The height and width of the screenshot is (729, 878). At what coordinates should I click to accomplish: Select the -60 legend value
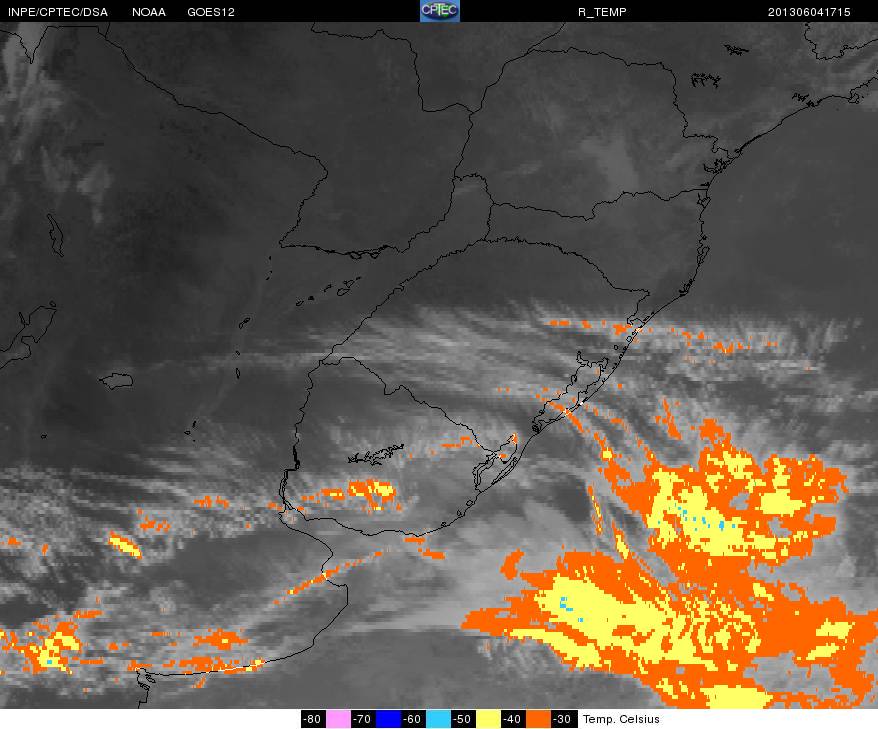pos(413,719)
